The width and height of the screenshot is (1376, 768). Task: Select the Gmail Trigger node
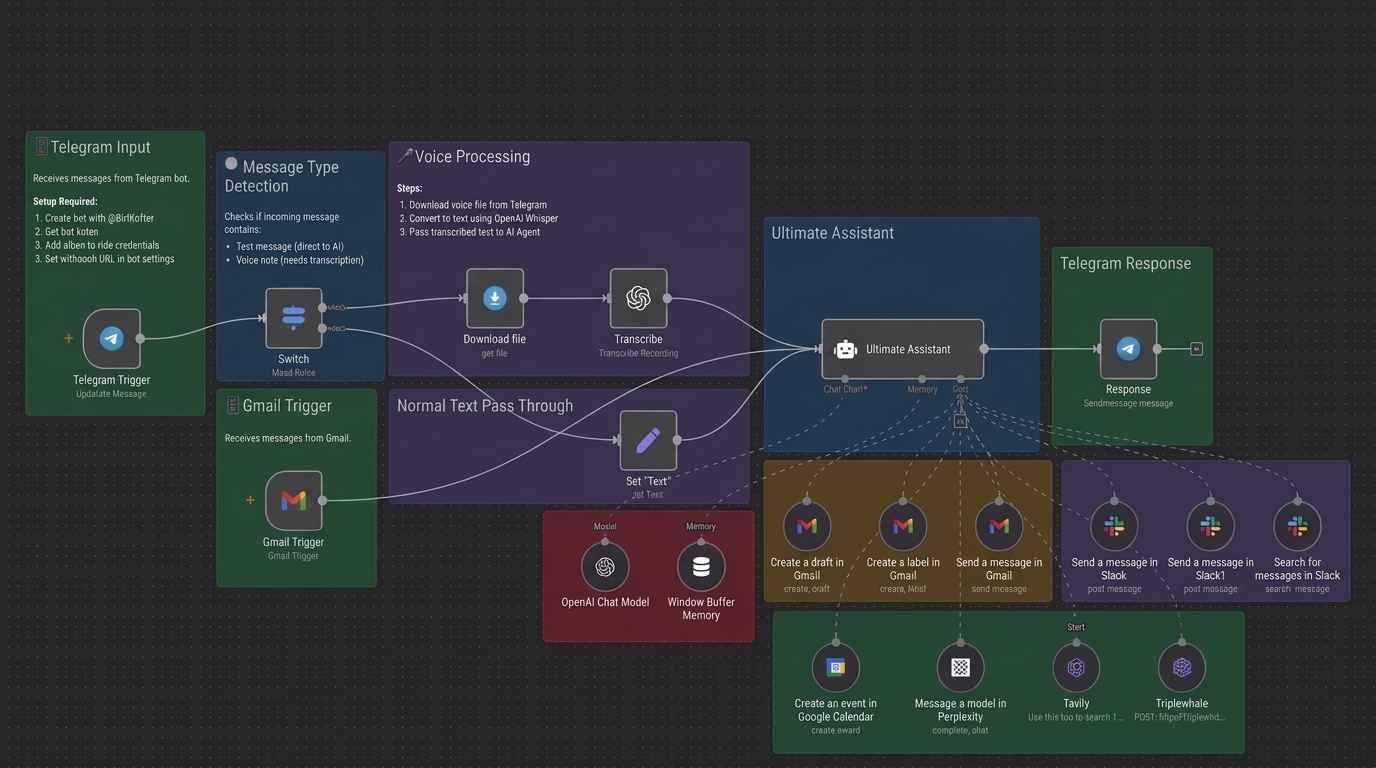click(x=293, y=500)
